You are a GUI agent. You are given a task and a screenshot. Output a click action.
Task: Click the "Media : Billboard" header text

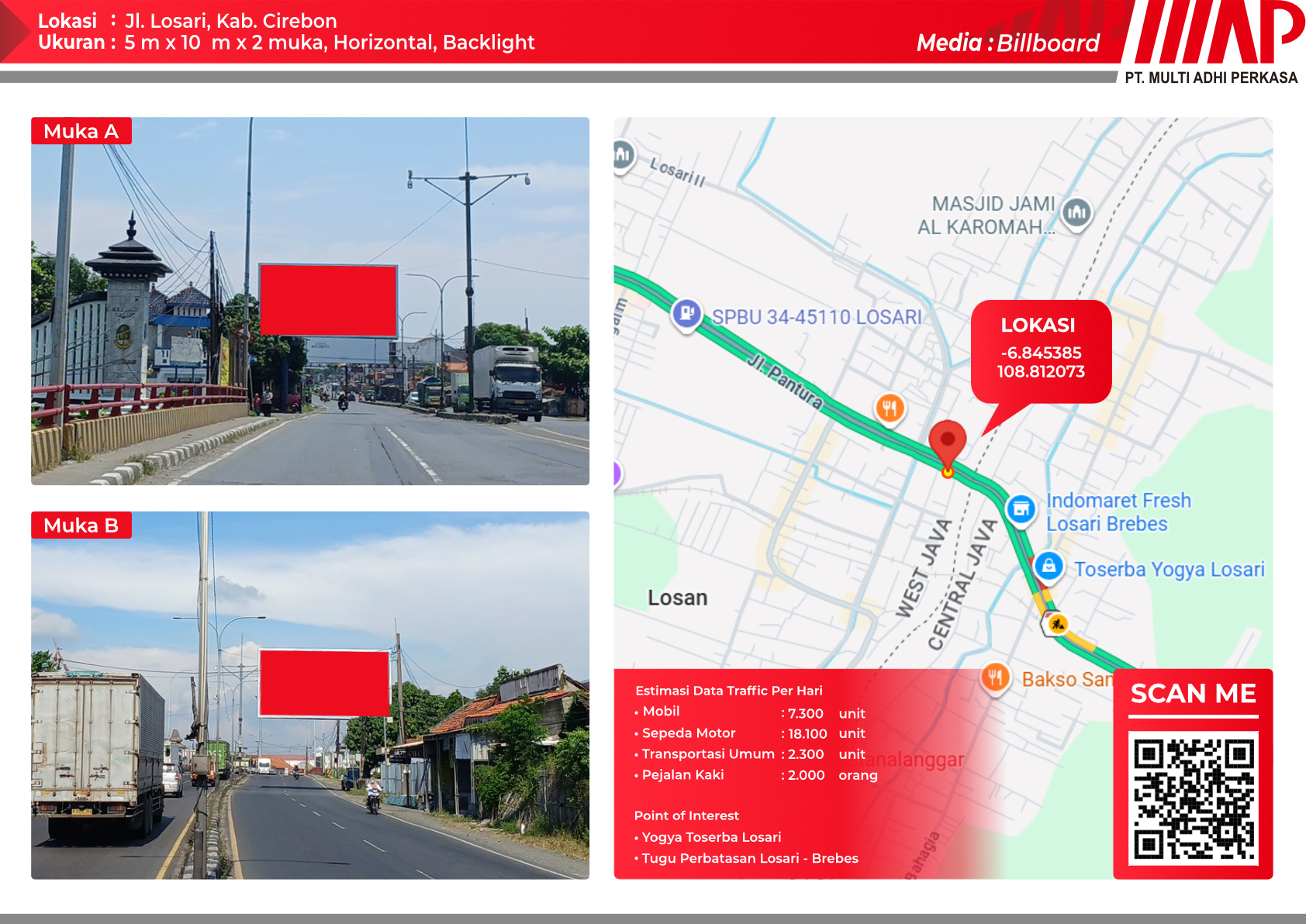[1008, 43]
